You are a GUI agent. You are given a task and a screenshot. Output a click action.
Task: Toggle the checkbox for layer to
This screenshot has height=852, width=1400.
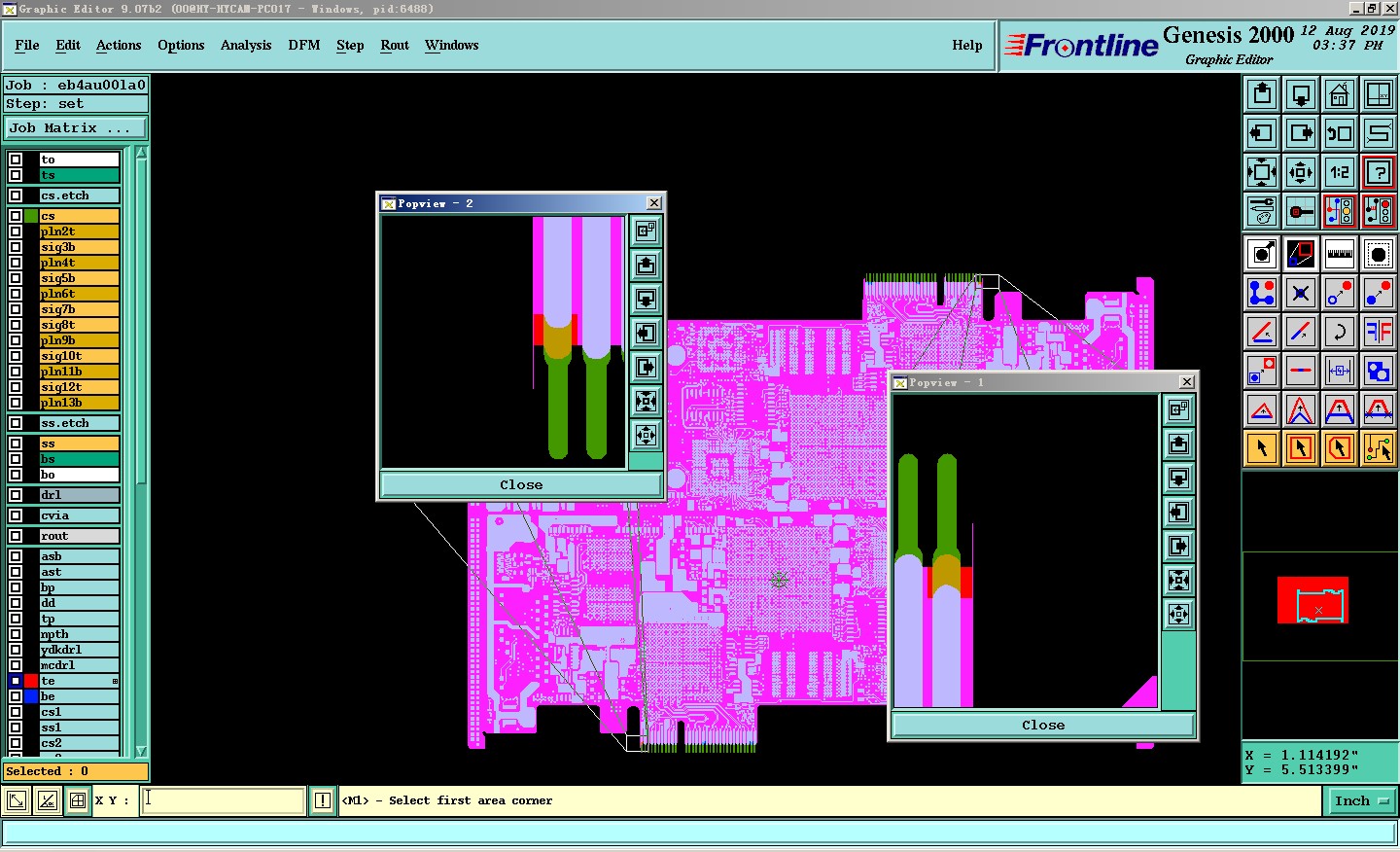[x=16, y=160]
